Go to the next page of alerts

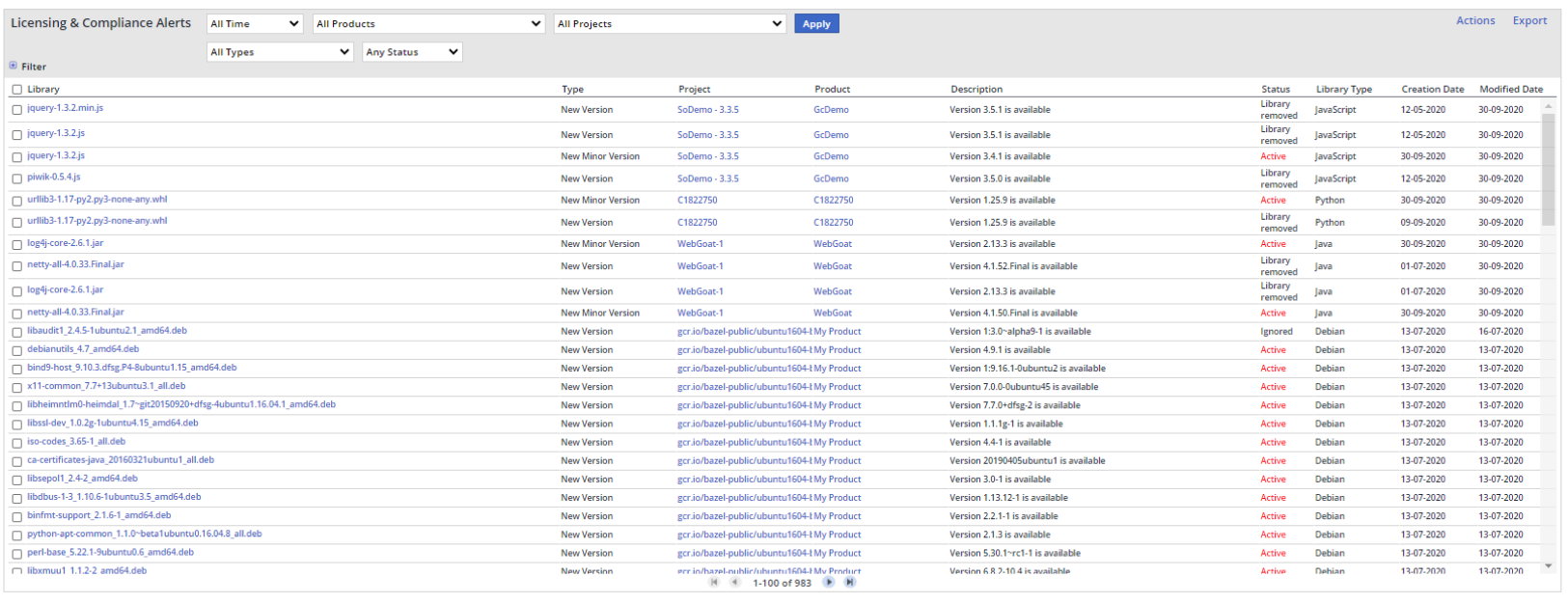pyautogui.click(x=828, y=583)
